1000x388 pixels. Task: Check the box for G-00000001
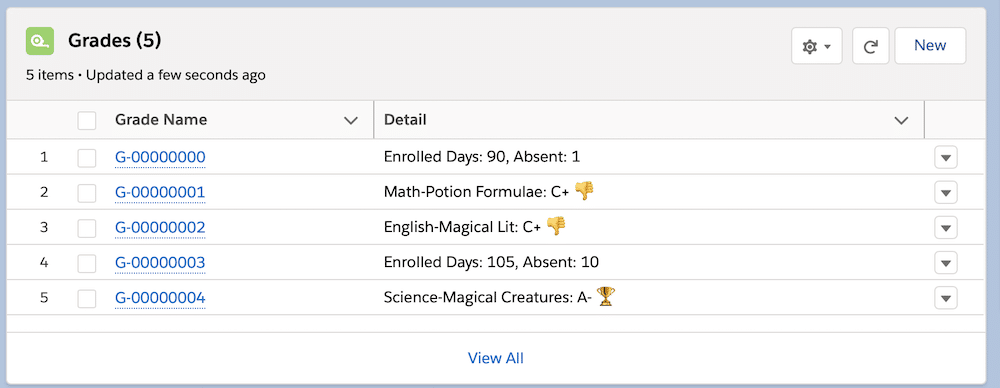(x=87, y=193)
